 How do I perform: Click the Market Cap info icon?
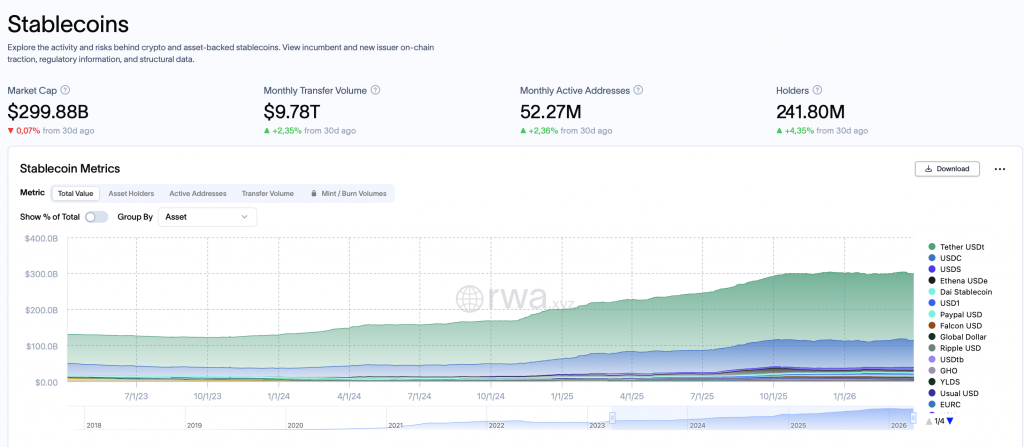(66, 90)
